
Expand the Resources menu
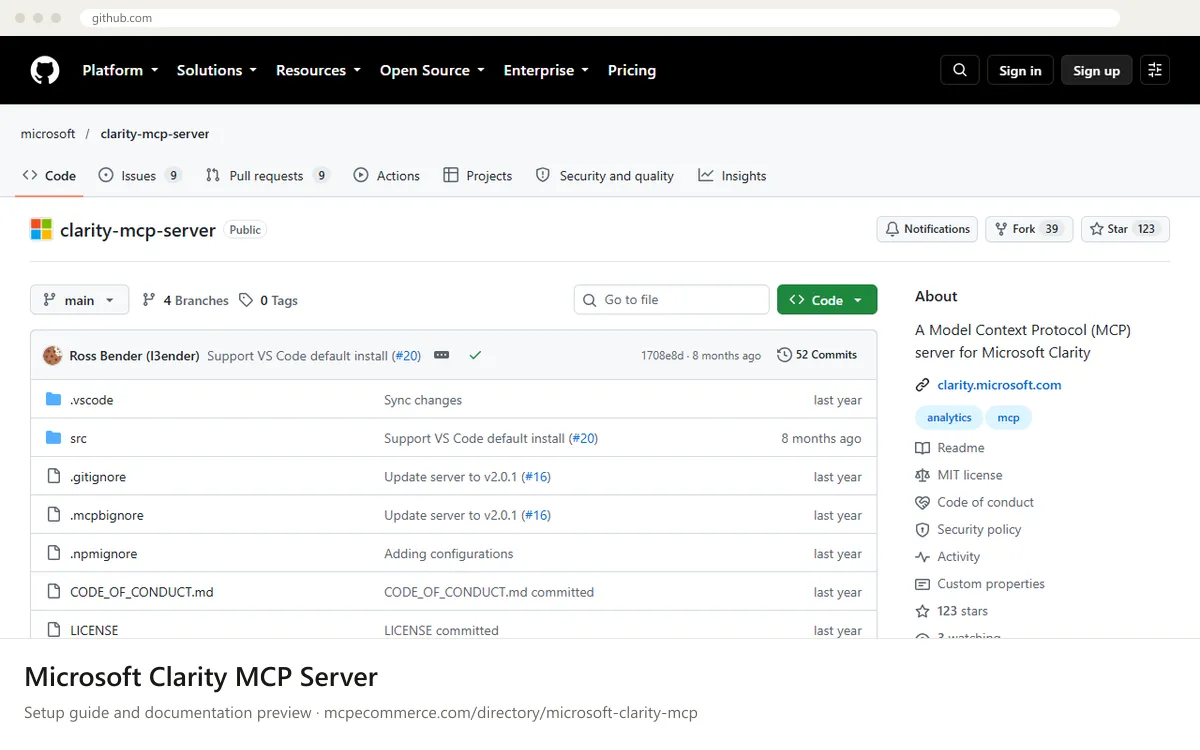click(x=320, y=70)
